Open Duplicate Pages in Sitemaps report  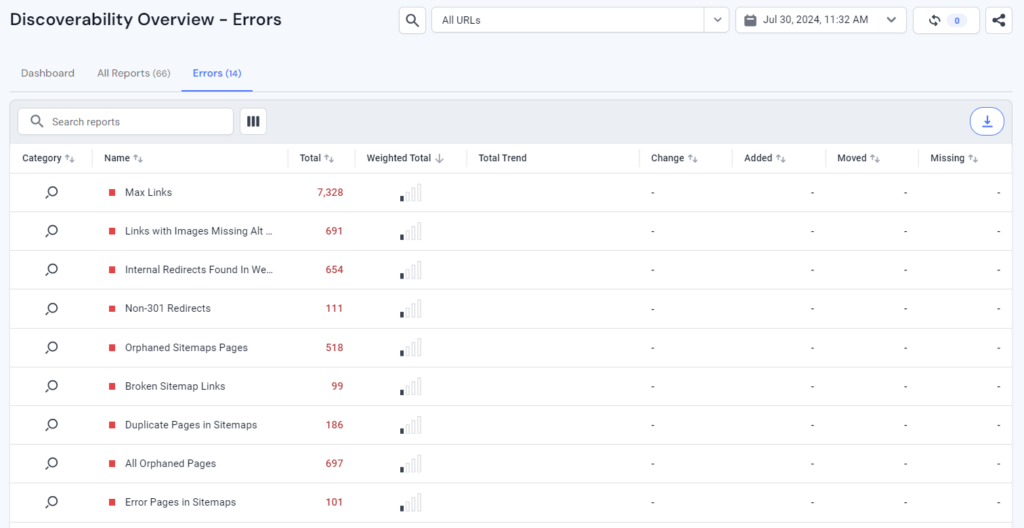pos(190,425)
